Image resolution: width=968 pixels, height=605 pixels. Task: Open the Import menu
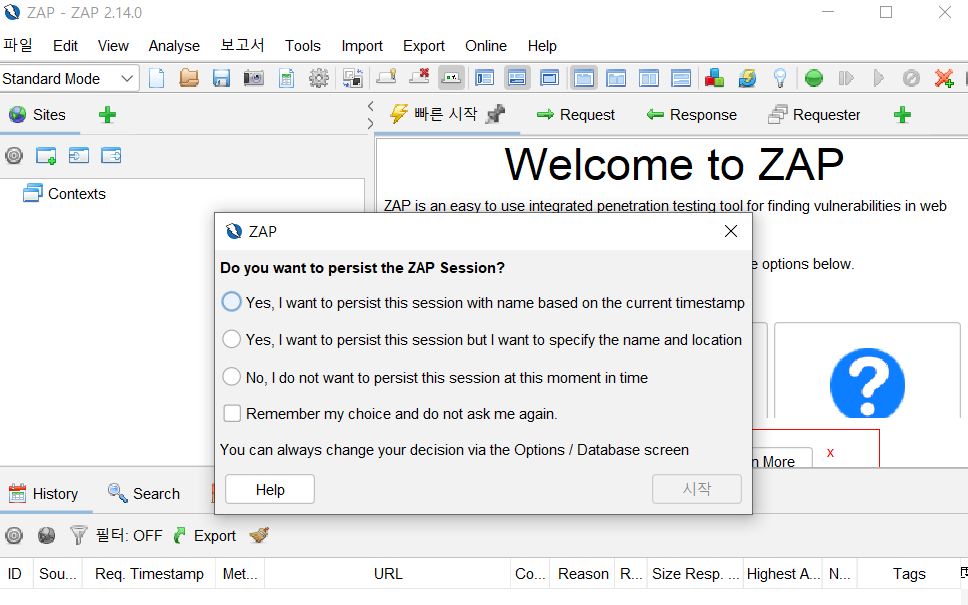click(x=362, y=46)
